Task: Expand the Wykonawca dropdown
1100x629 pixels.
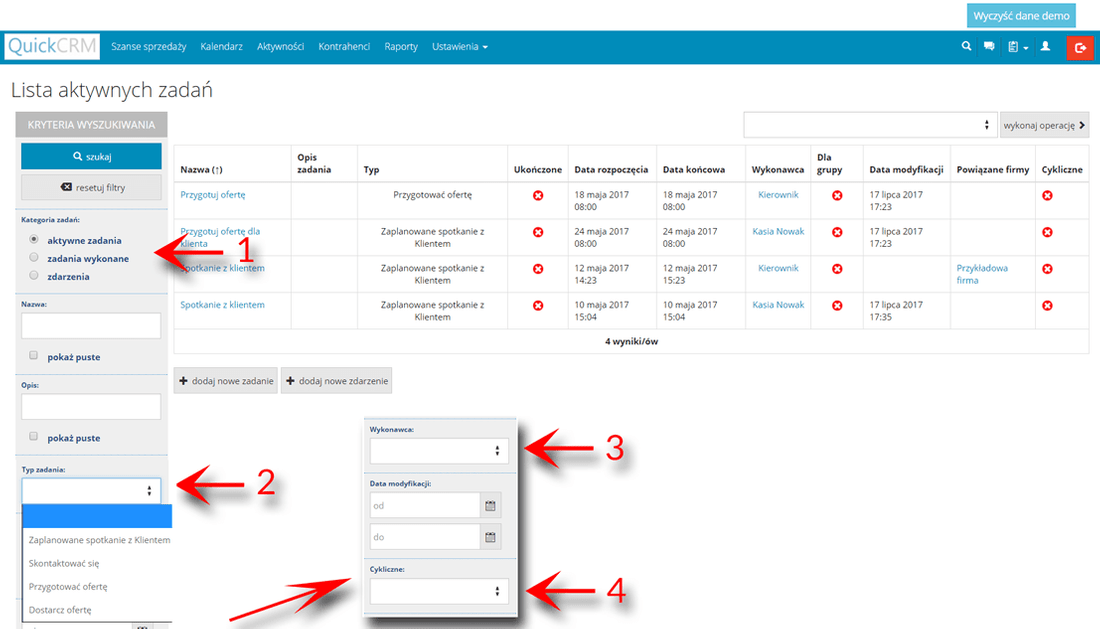Action: coord(439,451)
